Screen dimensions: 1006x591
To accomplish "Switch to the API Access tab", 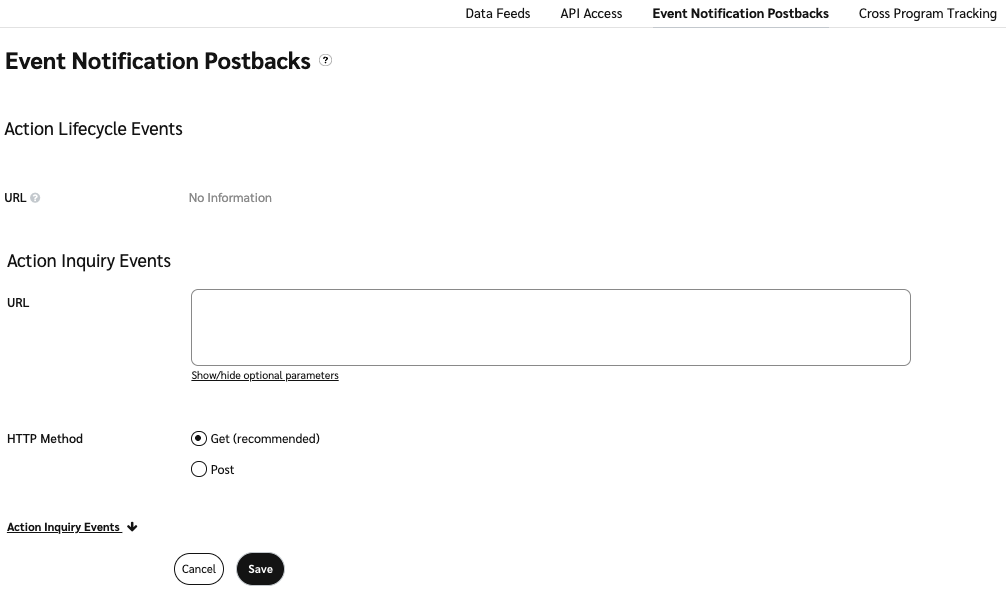I will pyautogui.click(x=591, y=14).
